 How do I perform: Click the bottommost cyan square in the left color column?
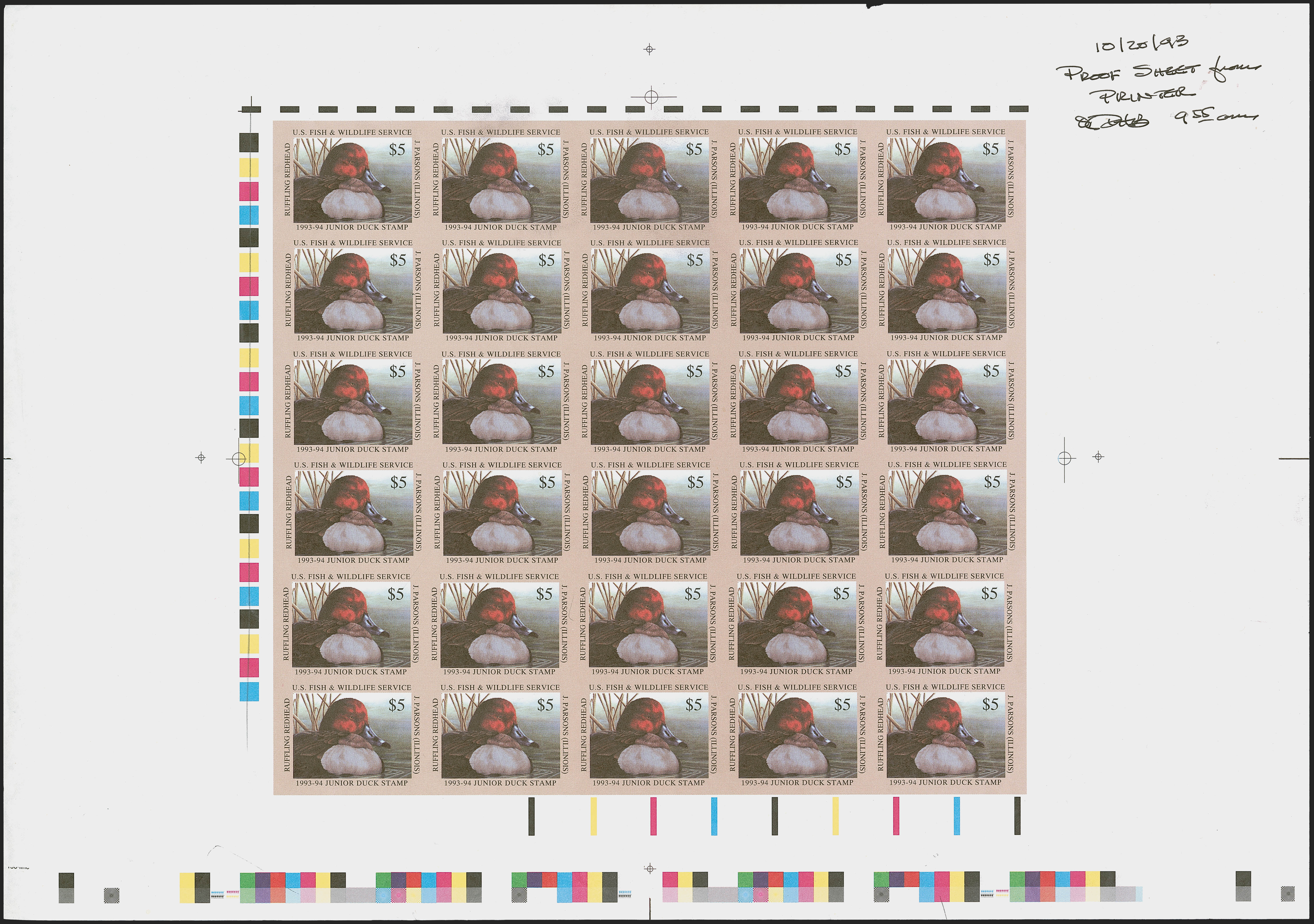[249, 691]
